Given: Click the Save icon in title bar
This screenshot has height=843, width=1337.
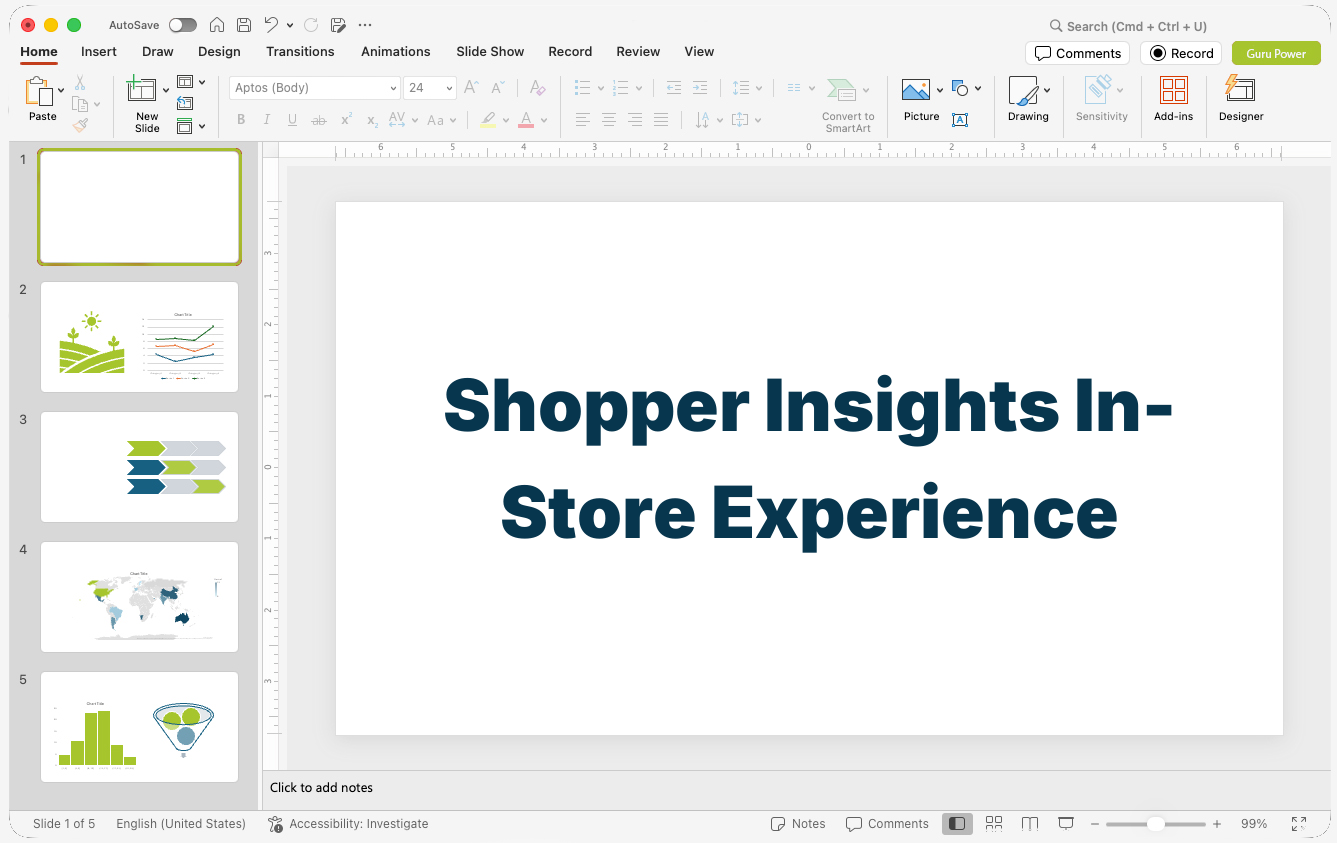Looking at the screenshot, I should (x=244, y=25).
